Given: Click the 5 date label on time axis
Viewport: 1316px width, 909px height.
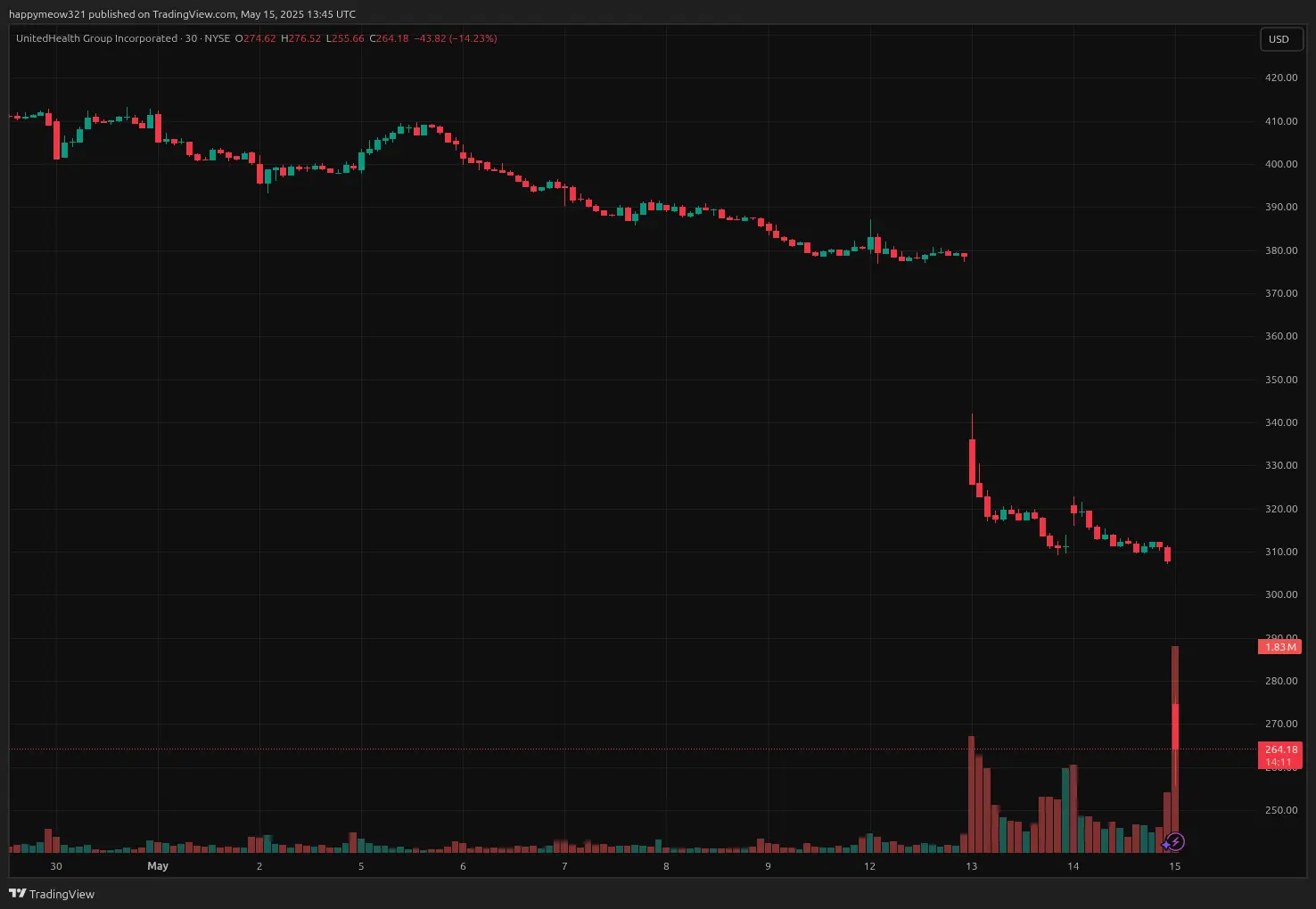Looking at the screenshot, I should [361, 866].
